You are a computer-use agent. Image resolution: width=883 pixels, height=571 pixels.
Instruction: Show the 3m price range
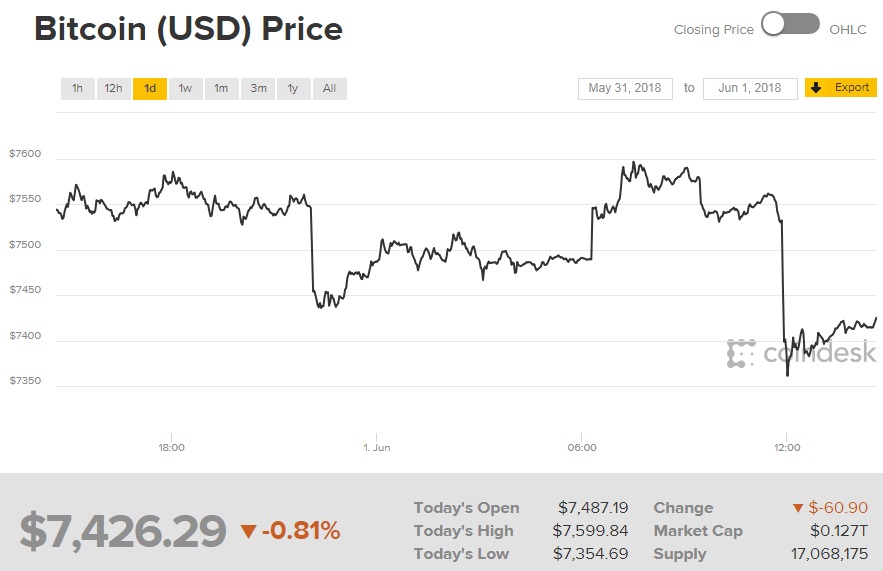(x=258, y=89)
